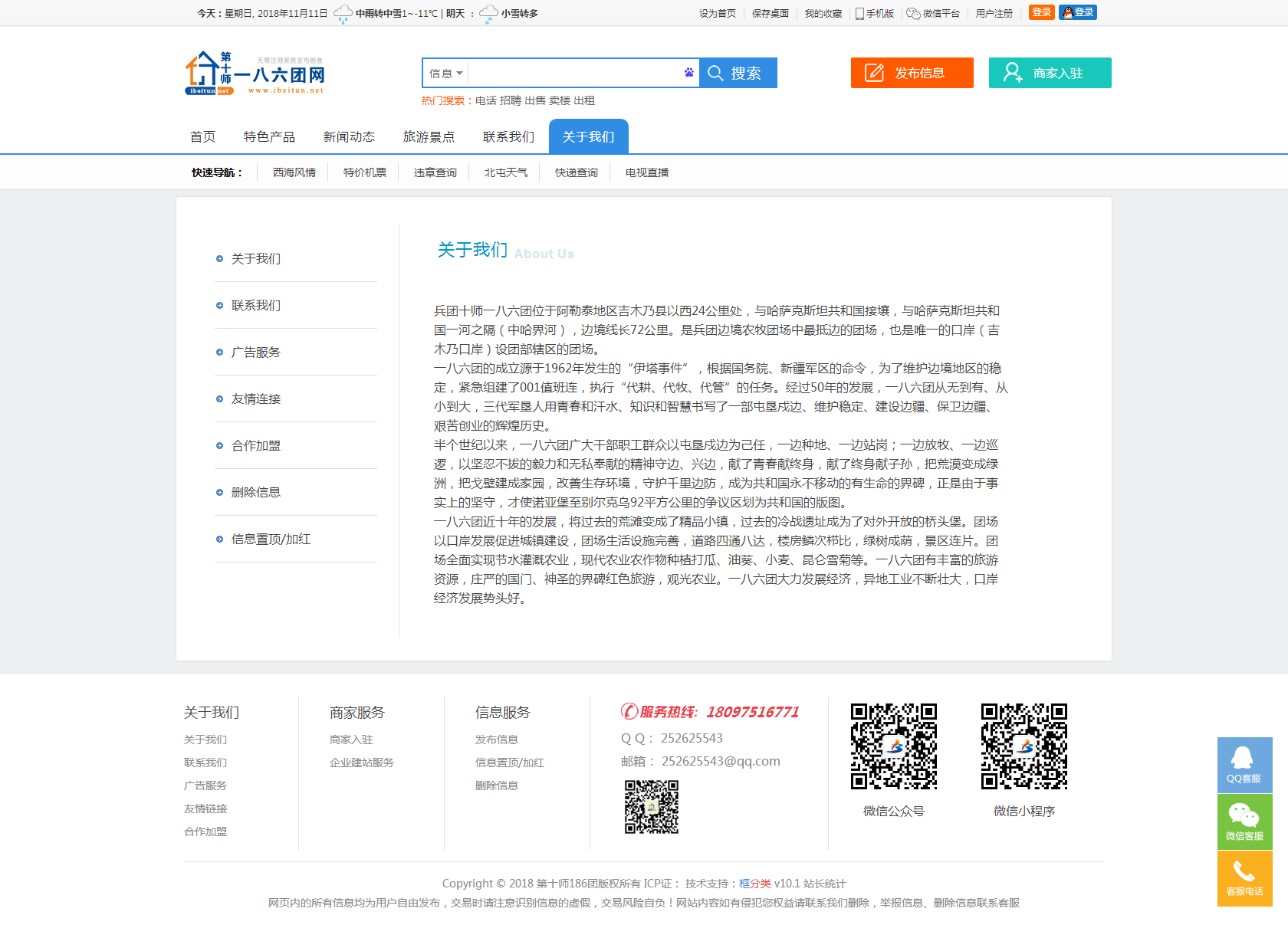Click the WeChat official account QR code
The width and height of the screenshot is (1288, 938).
(893, 746)
